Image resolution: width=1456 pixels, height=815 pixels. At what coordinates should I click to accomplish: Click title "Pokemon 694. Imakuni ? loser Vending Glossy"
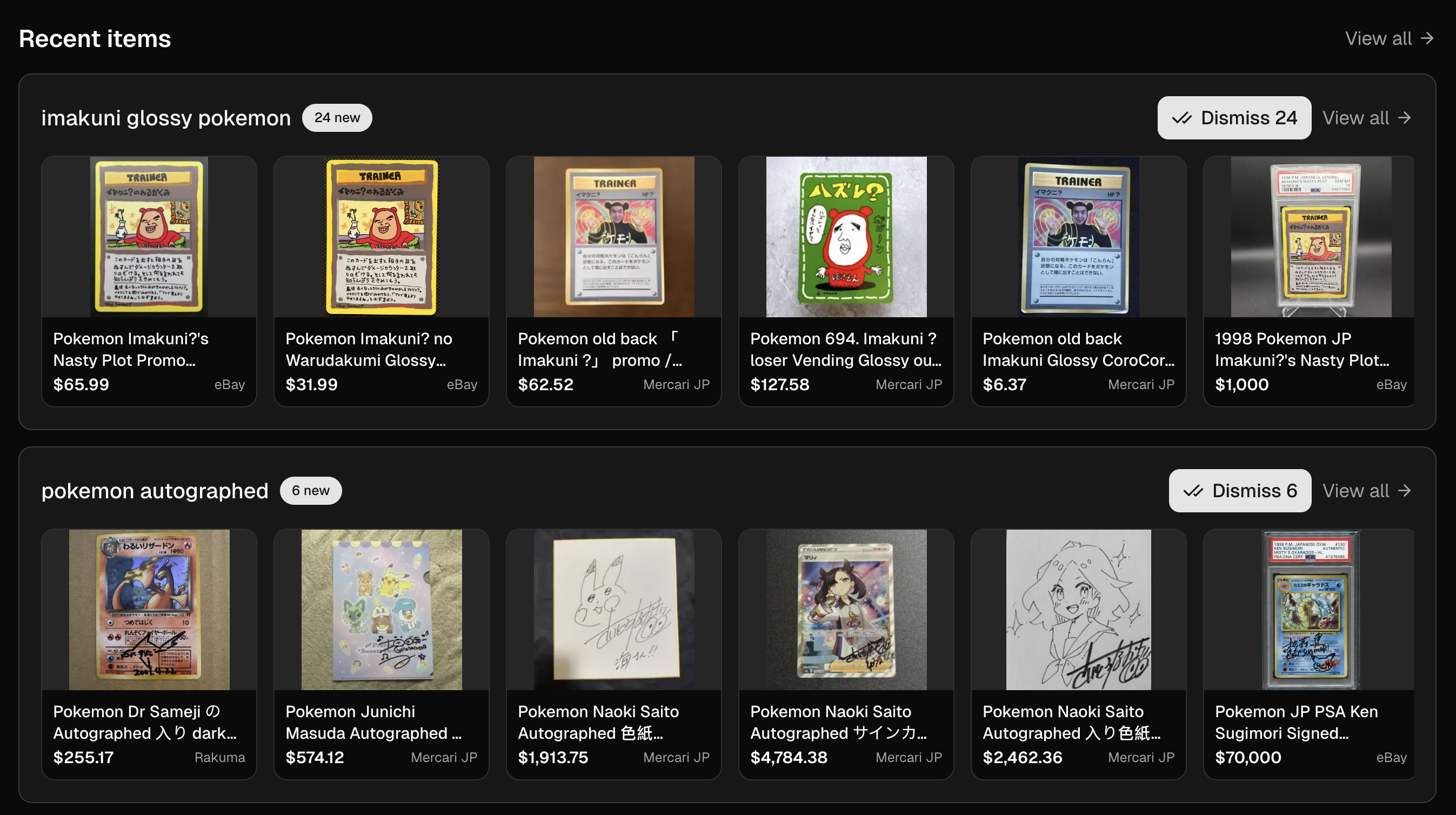(846, 349)
